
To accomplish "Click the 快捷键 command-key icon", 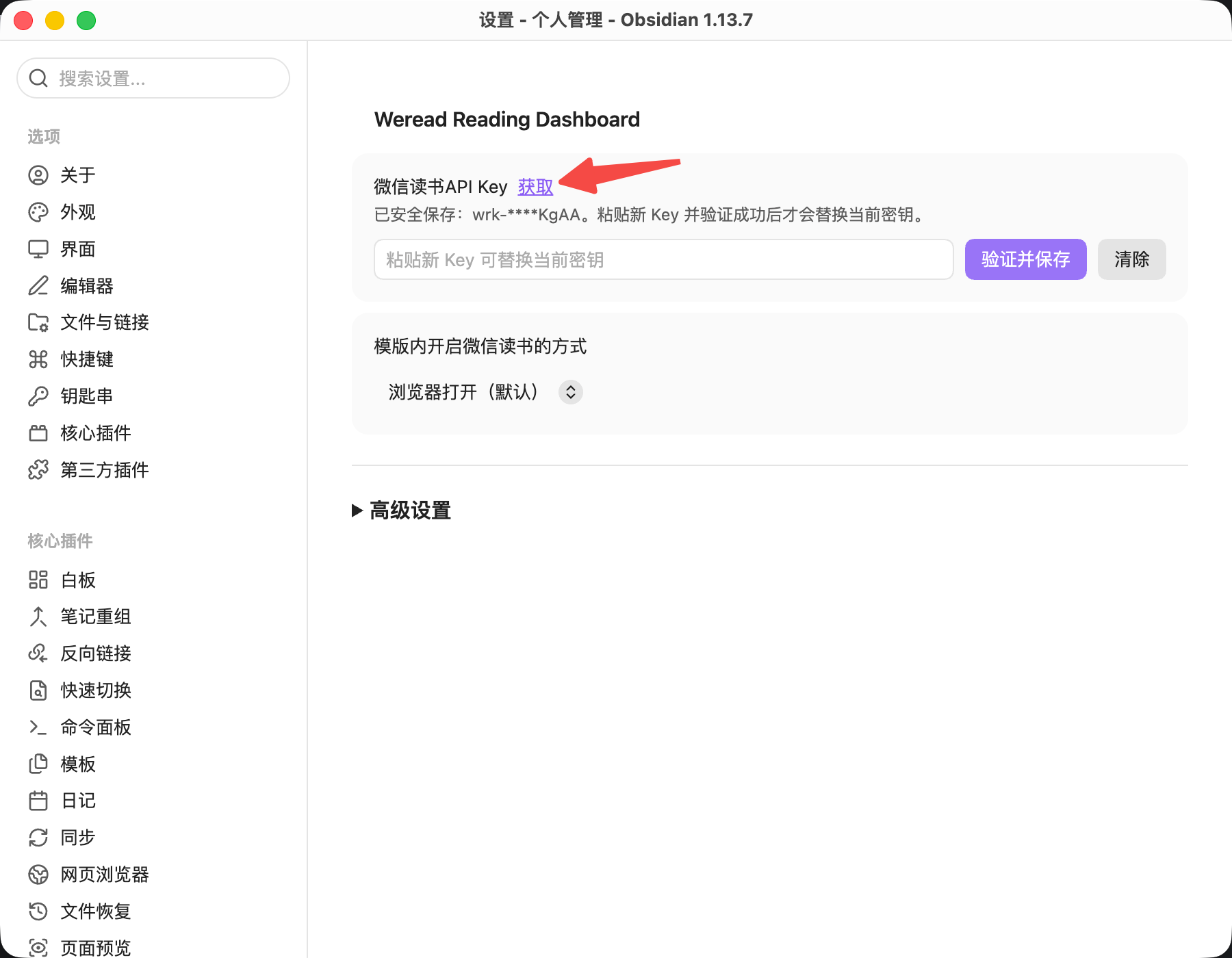I will (38, 359).
